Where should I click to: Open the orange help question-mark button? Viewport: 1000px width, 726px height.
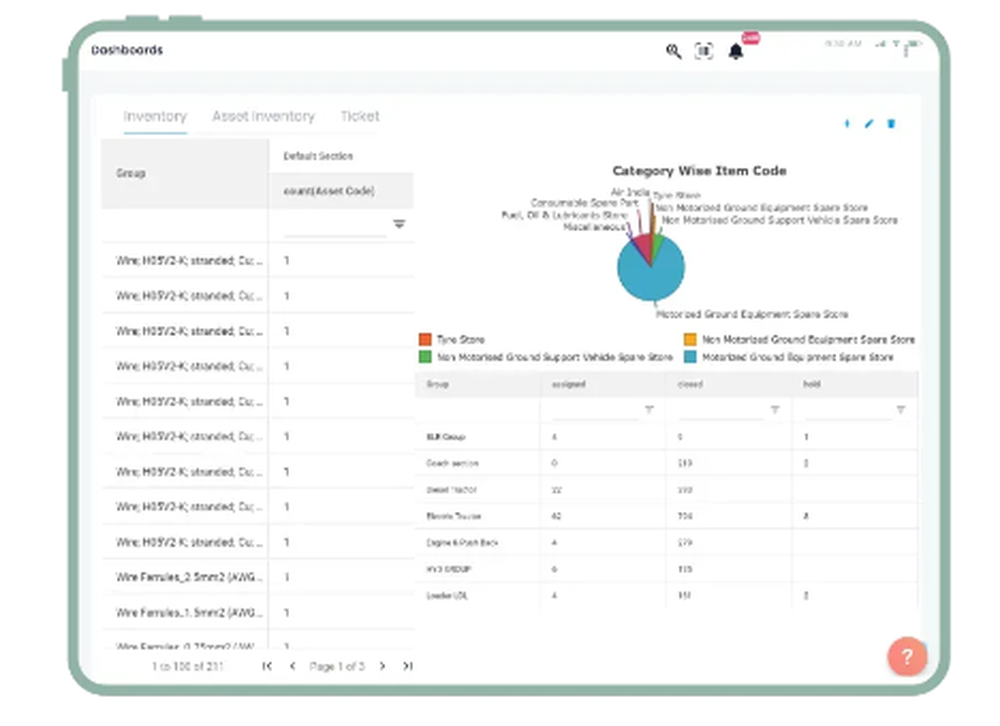coord(907,656)
